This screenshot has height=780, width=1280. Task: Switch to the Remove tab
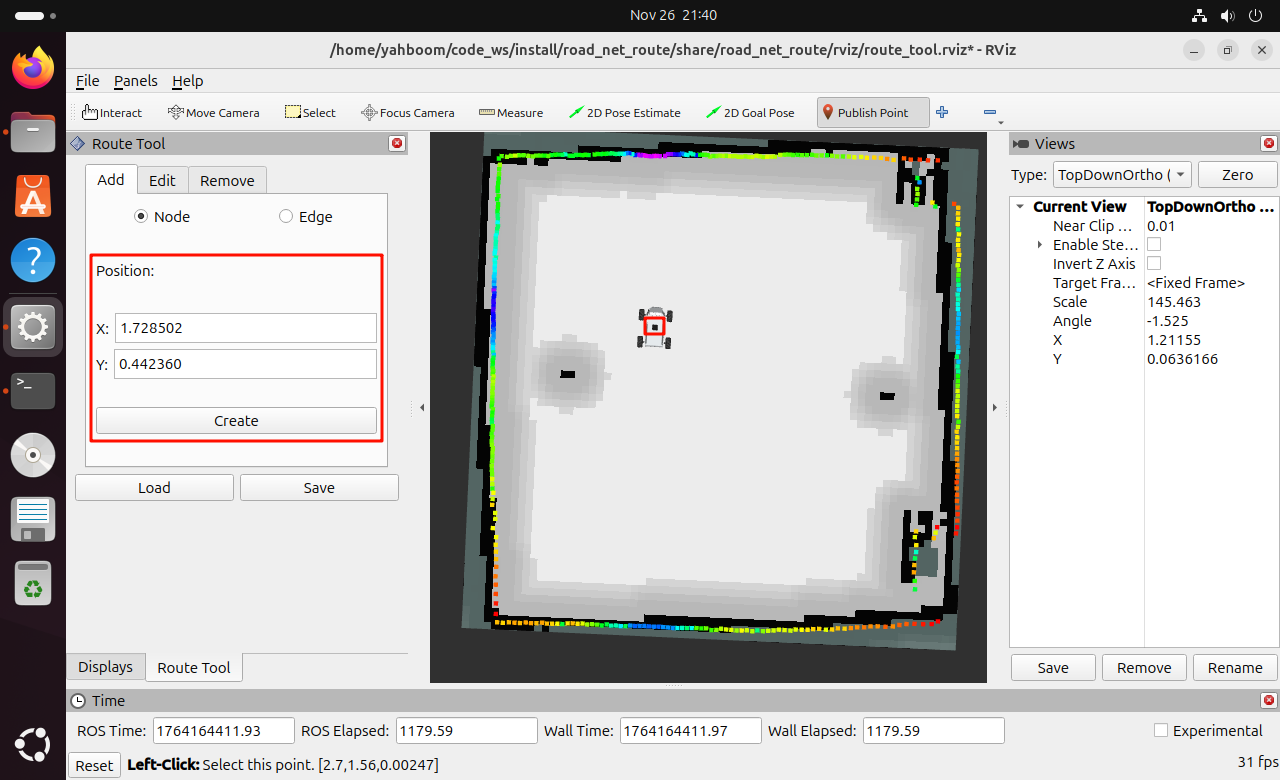click(227, 181)
